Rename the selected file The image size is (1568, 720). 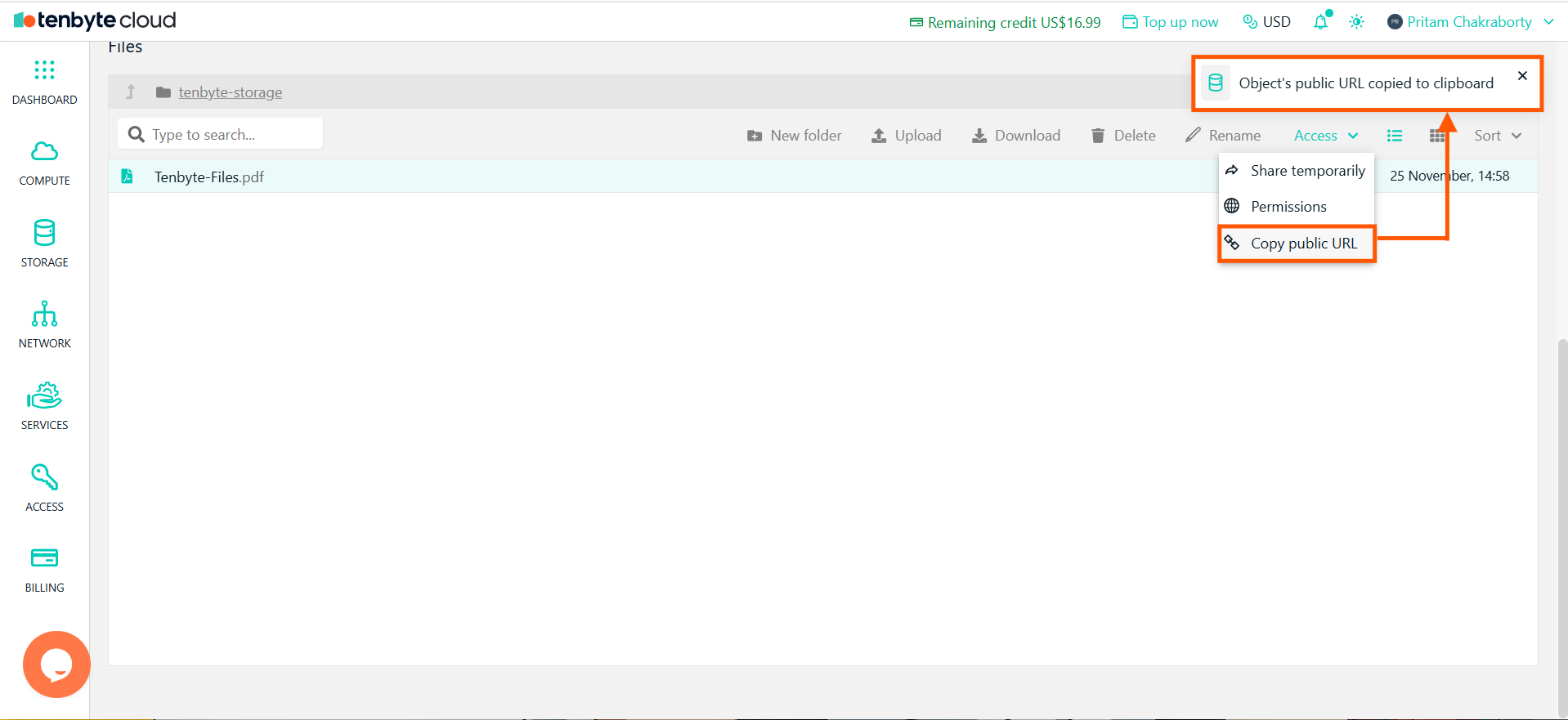[x=1223, y=136]
